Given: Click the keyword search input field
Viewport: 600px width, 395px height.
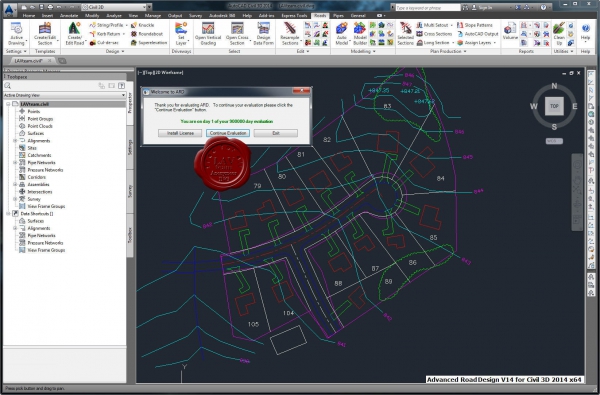Looking at the screenshot, I should (x=427, y=7).
